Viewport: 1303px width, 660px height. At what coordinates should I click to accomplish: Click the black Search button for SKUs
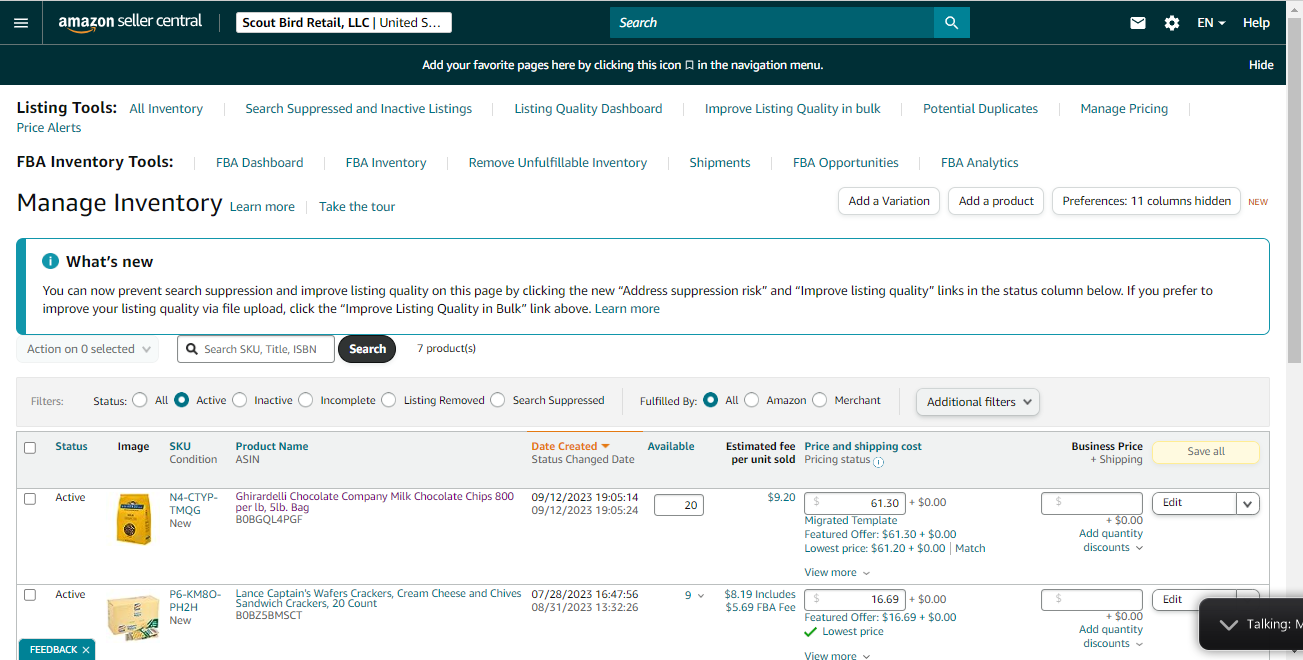click(x=367, y=349)
